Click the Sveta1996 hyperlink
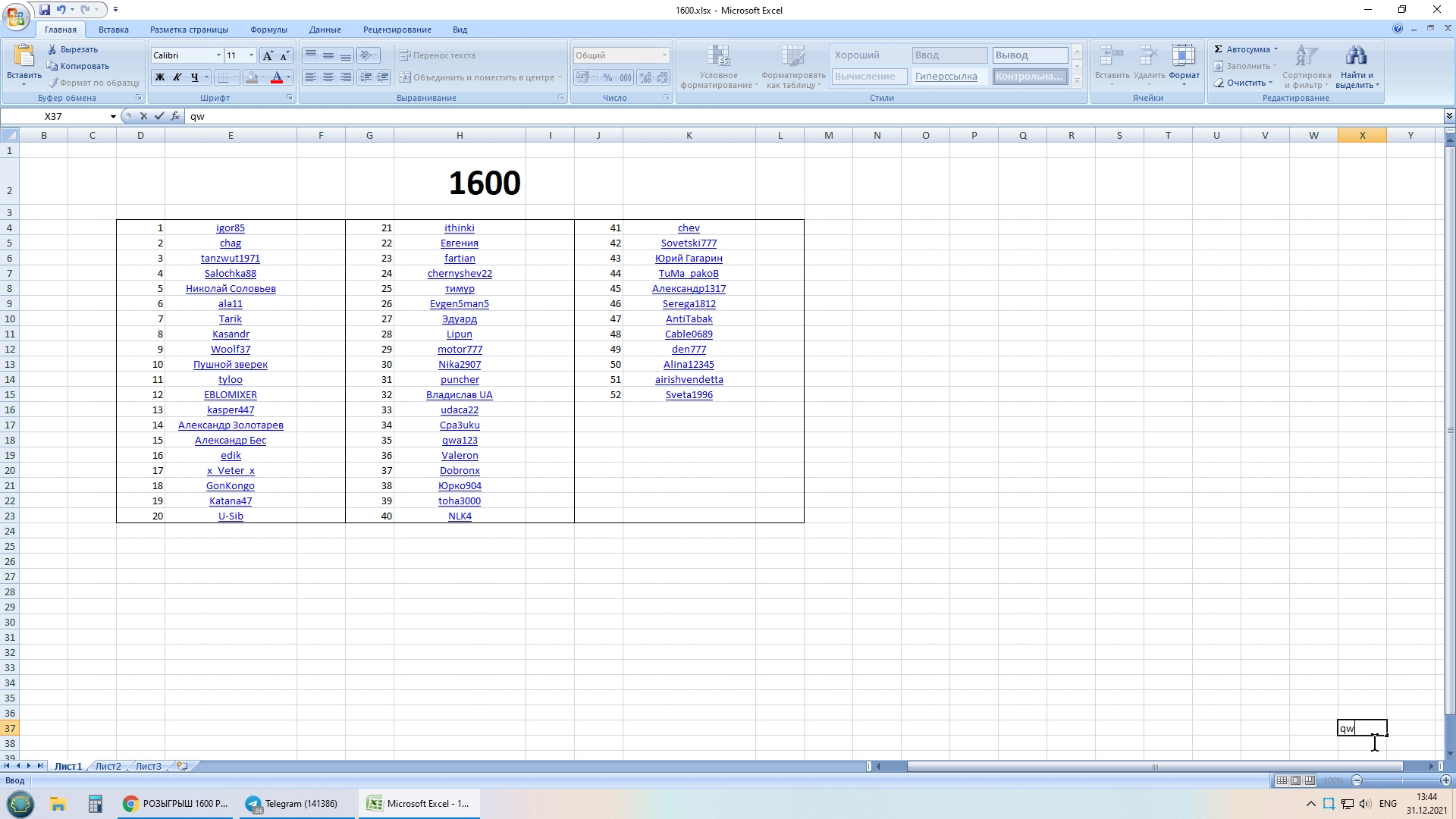The height and width of the screenshot is (819, 1456). click(689, 394)
